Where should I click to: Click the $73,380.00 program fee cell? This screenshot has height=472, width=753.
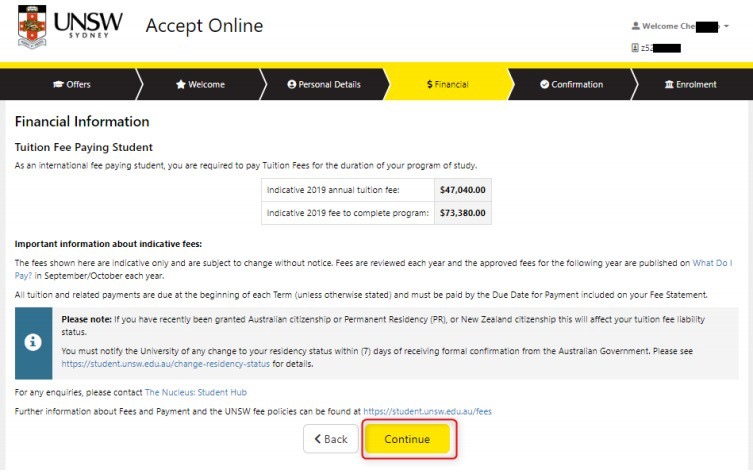(462, 213)
